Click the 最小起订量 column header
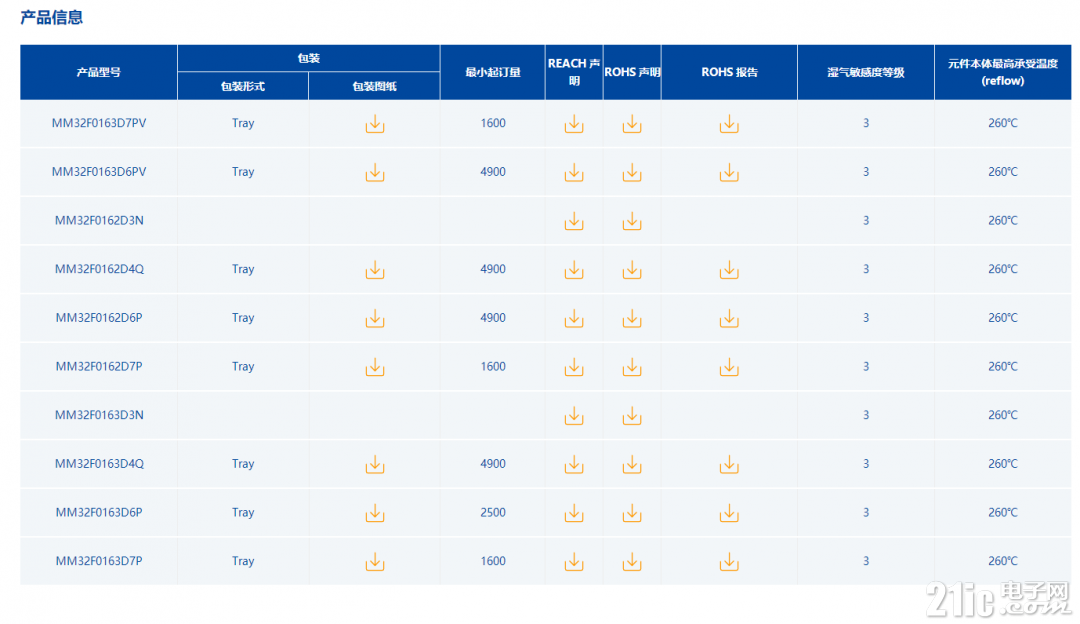Screen dimensions: 1080x624 [492, 72]
